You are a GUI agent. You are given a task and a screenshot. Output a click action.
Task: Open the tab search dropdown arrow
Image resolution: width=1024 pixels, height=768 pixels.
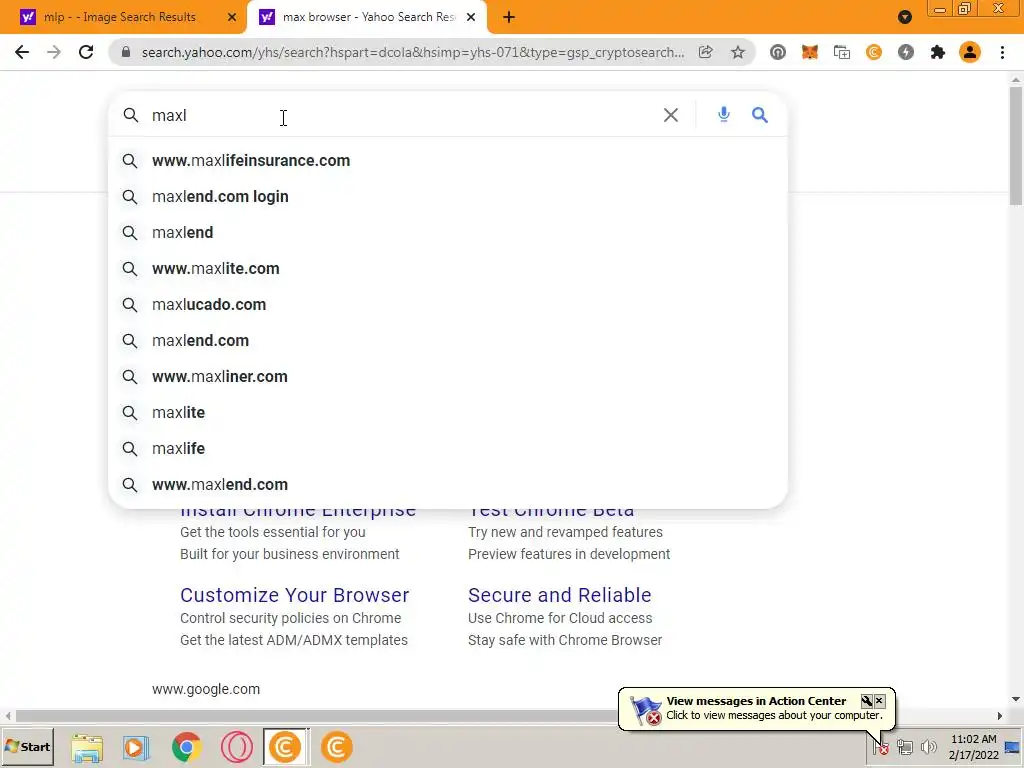pyautogui.click(x=904, y=17)
